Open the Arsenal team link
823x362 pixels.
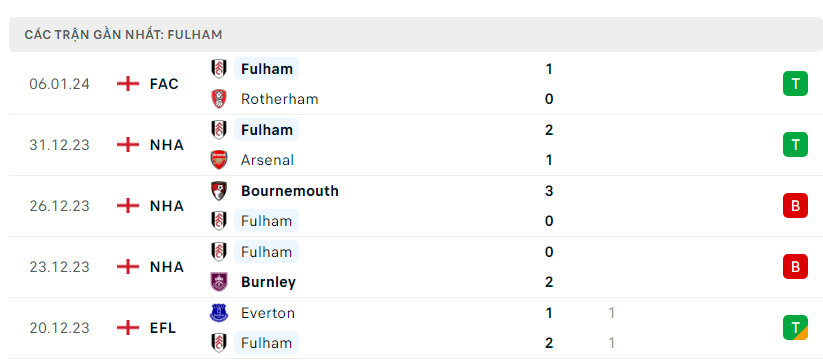pos(267,160)
